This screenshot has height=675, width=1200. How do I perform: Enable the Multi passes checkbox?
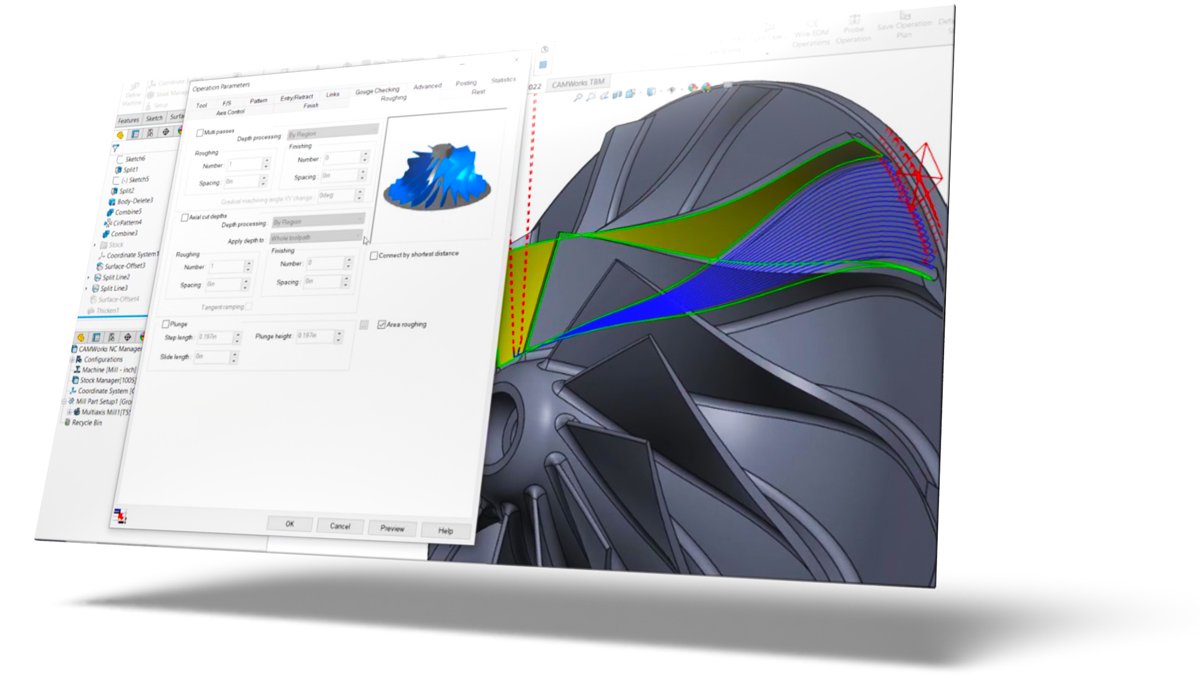(200, 132)
